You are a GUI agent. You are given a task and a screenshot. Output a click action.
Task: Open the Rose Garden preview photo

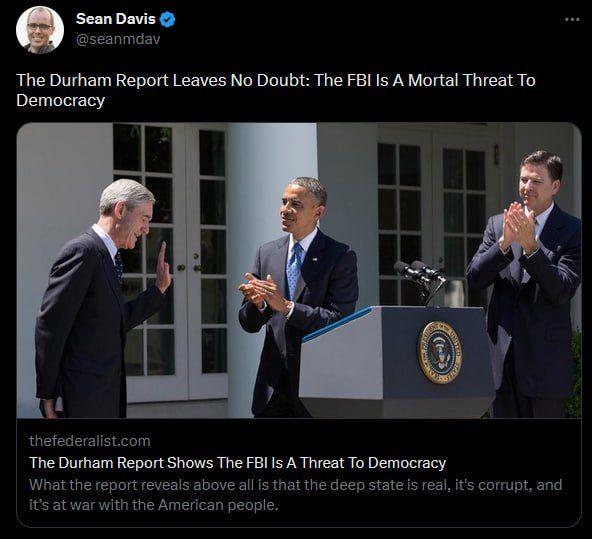pos(299,270)
